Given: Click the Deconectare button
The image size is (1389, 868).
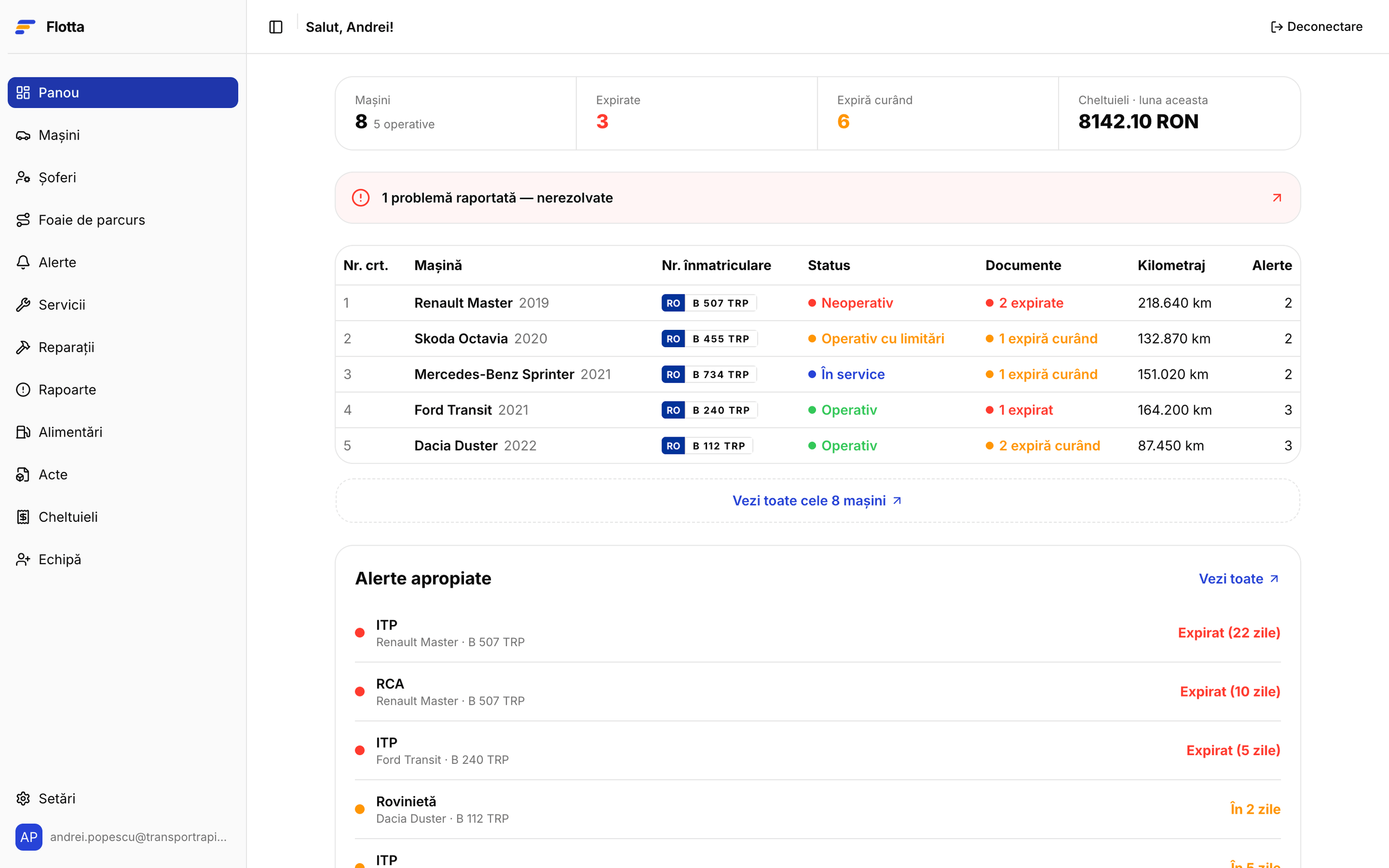Looking at the screenshot, I should tap(1317, 27).
